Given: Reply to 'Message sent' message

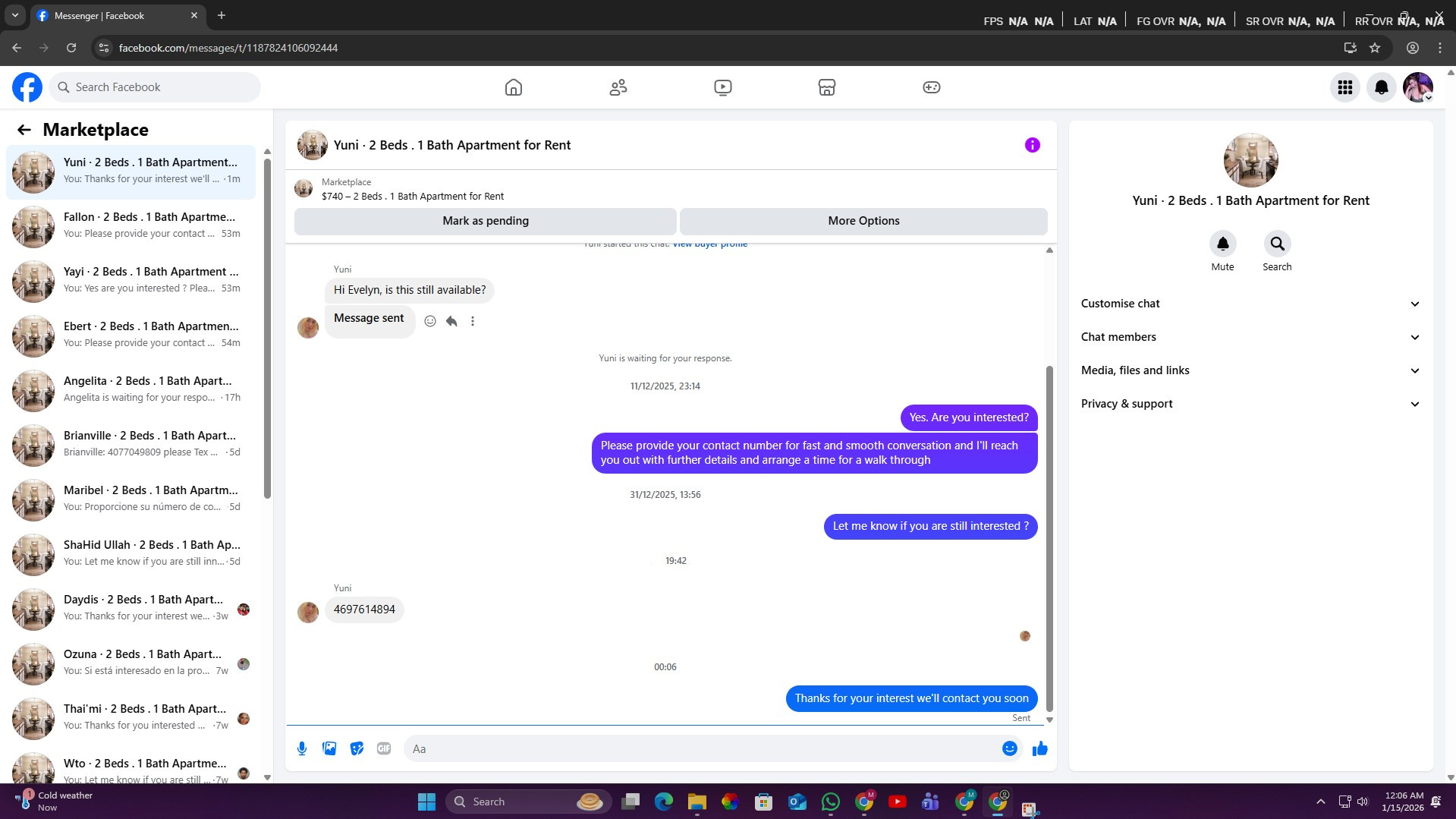Looking at the screenshot, I should click(x=451, y=321).
